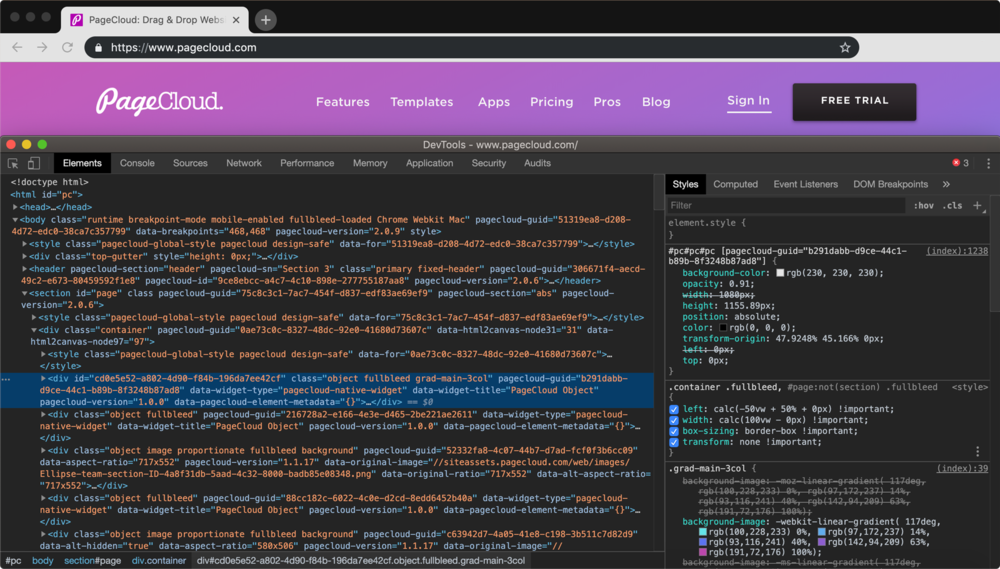Open the Application tab
1000x569 pixels.
429,163
